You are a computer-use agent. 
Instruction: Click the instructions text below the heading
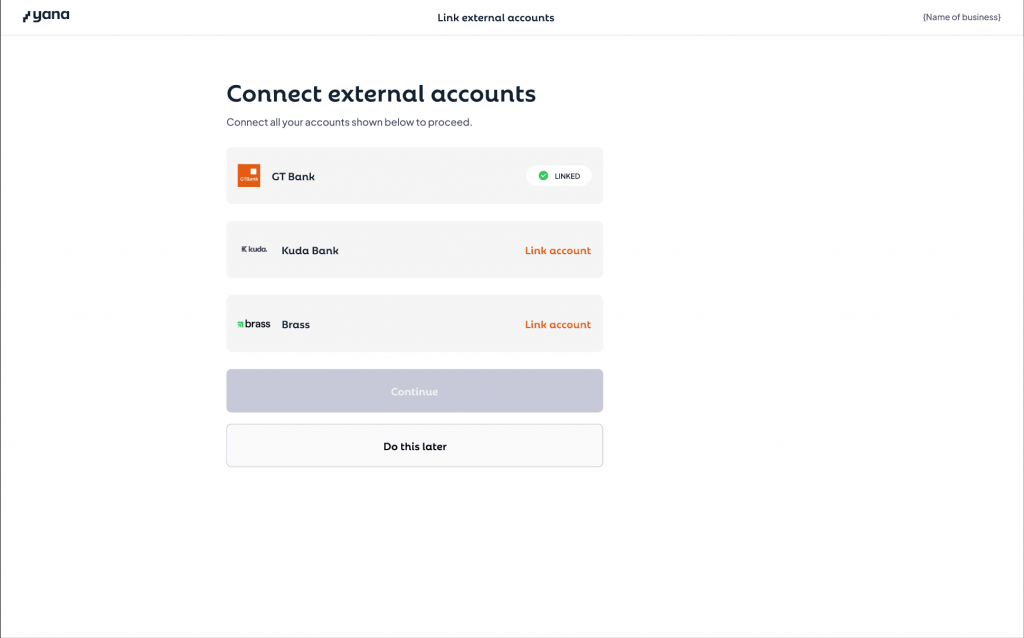[348, 122]
